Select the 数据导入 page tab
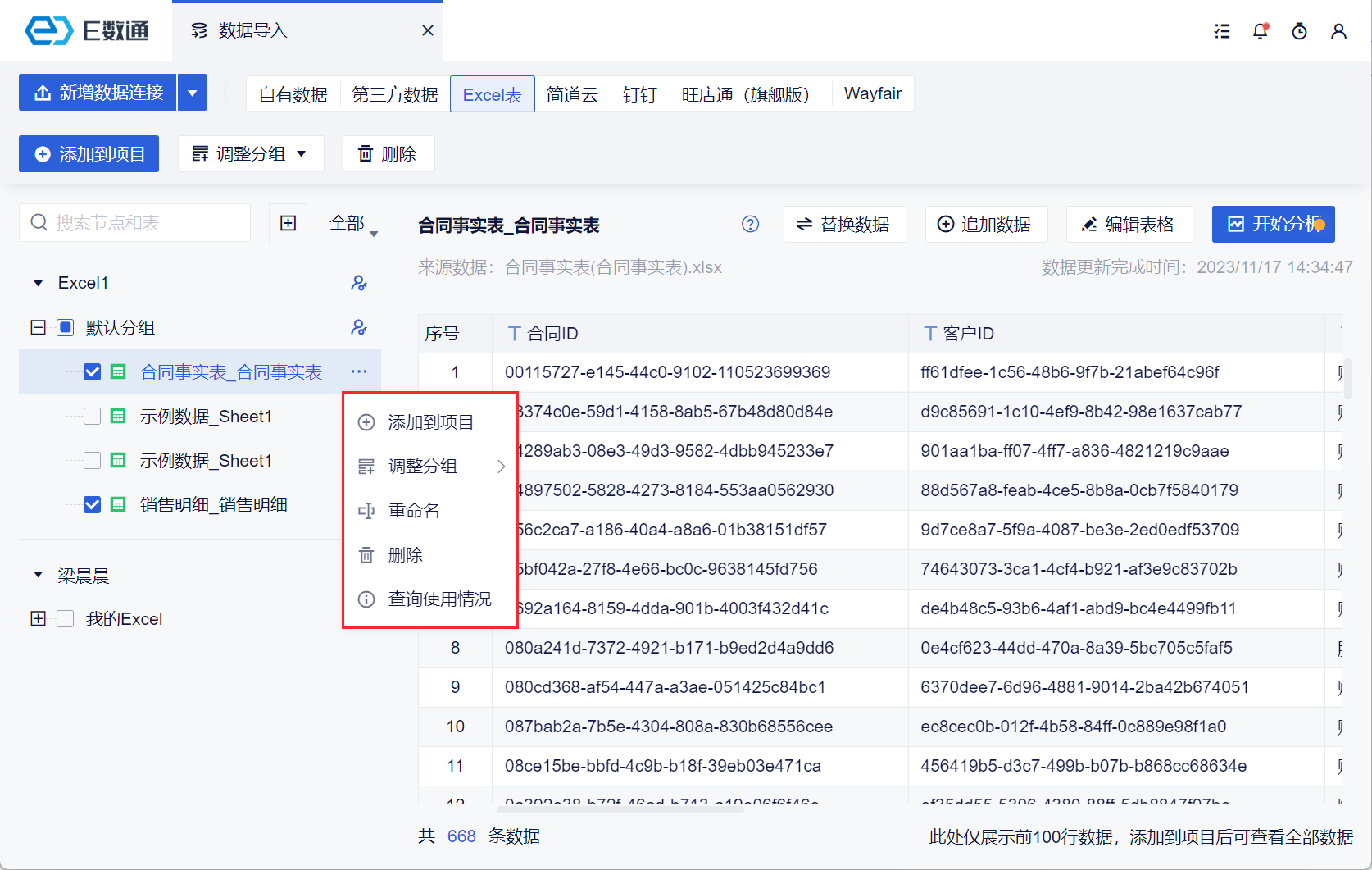Screen dimensions: 1372x870 [307, 30]
